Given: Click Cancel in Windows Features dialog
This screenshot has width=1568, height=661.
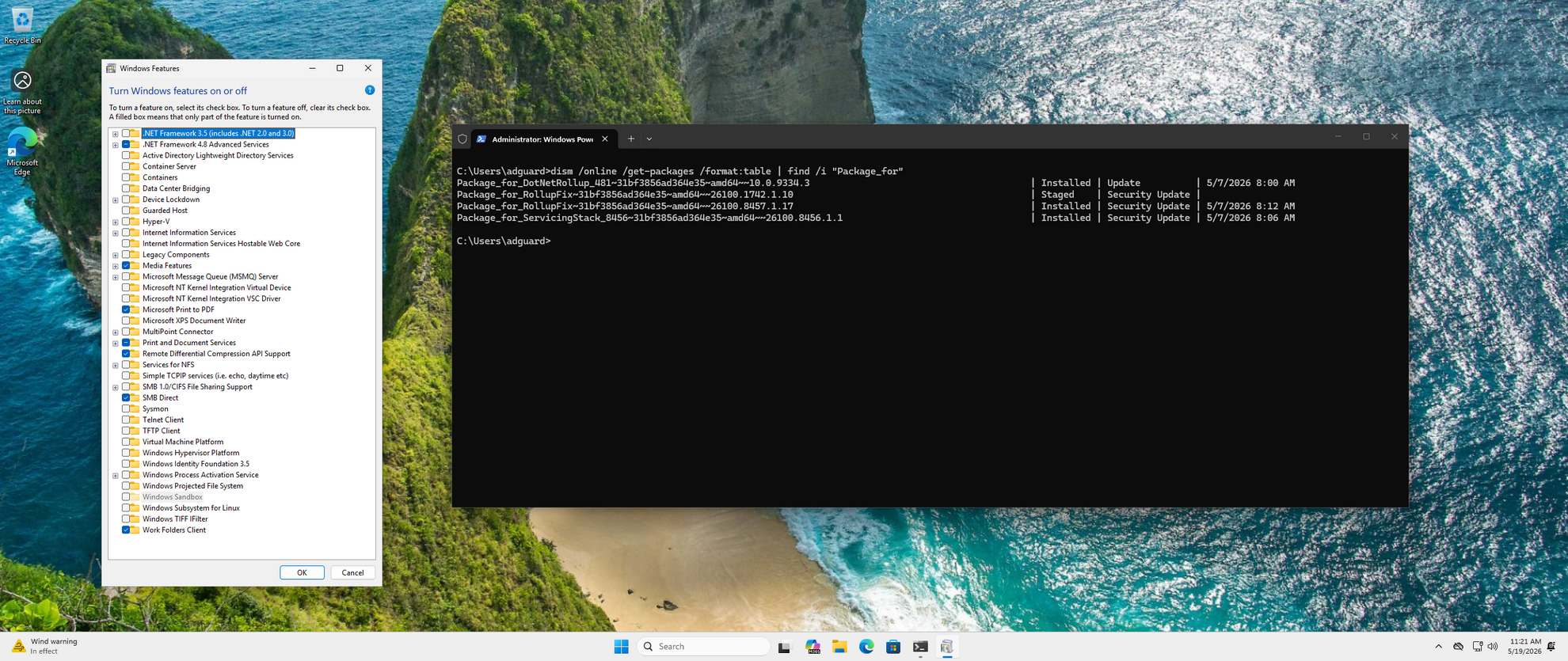Looking at the screenshot, I should pos(352,572).
